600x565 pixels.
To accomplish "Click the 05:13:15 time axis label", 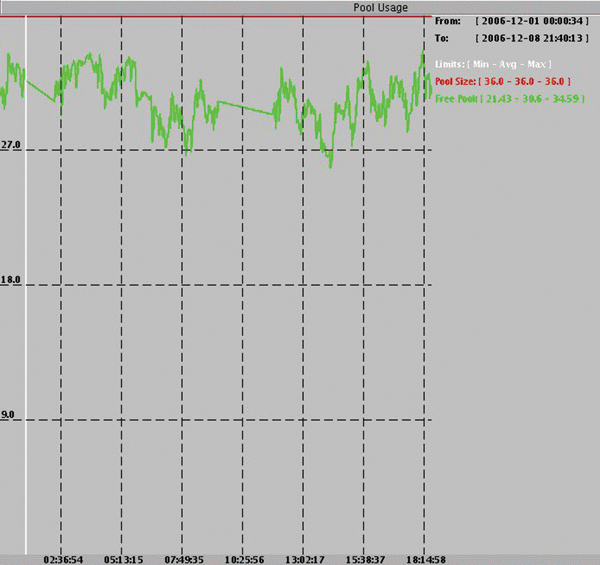I will 123,558.
